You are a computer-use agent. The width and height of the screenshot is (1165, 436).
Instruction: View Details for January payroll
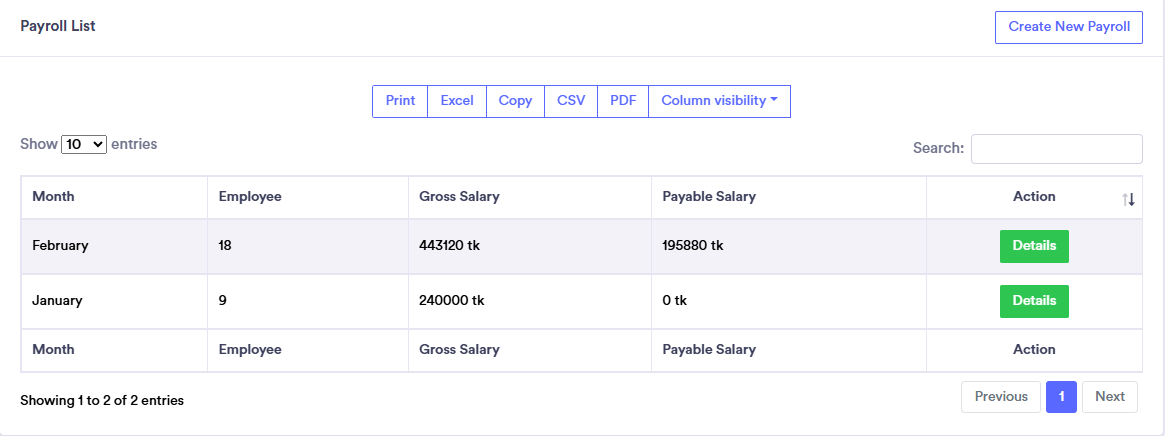point(1034,301)
